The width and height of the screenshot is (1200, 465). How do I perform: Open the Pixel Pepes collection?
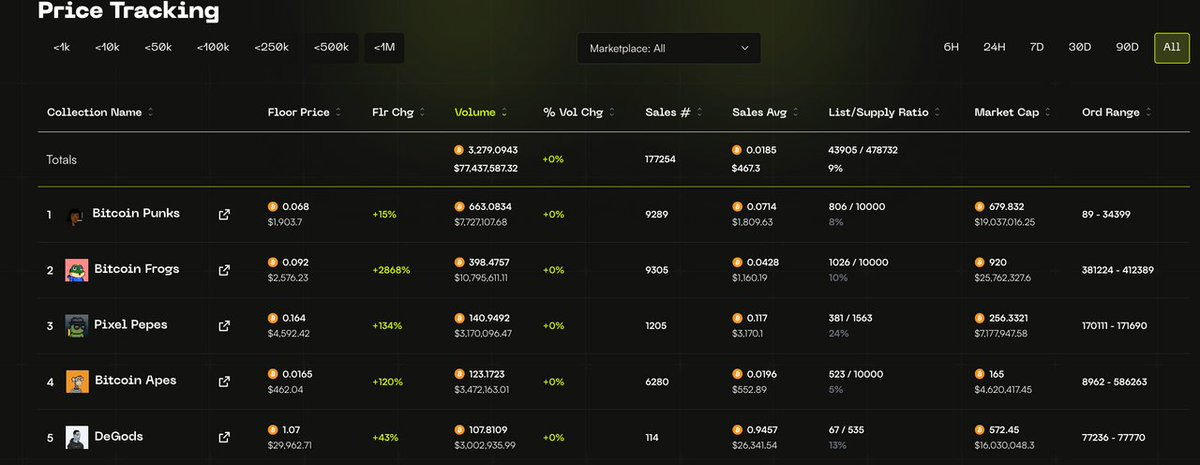(x=131, y=326)
